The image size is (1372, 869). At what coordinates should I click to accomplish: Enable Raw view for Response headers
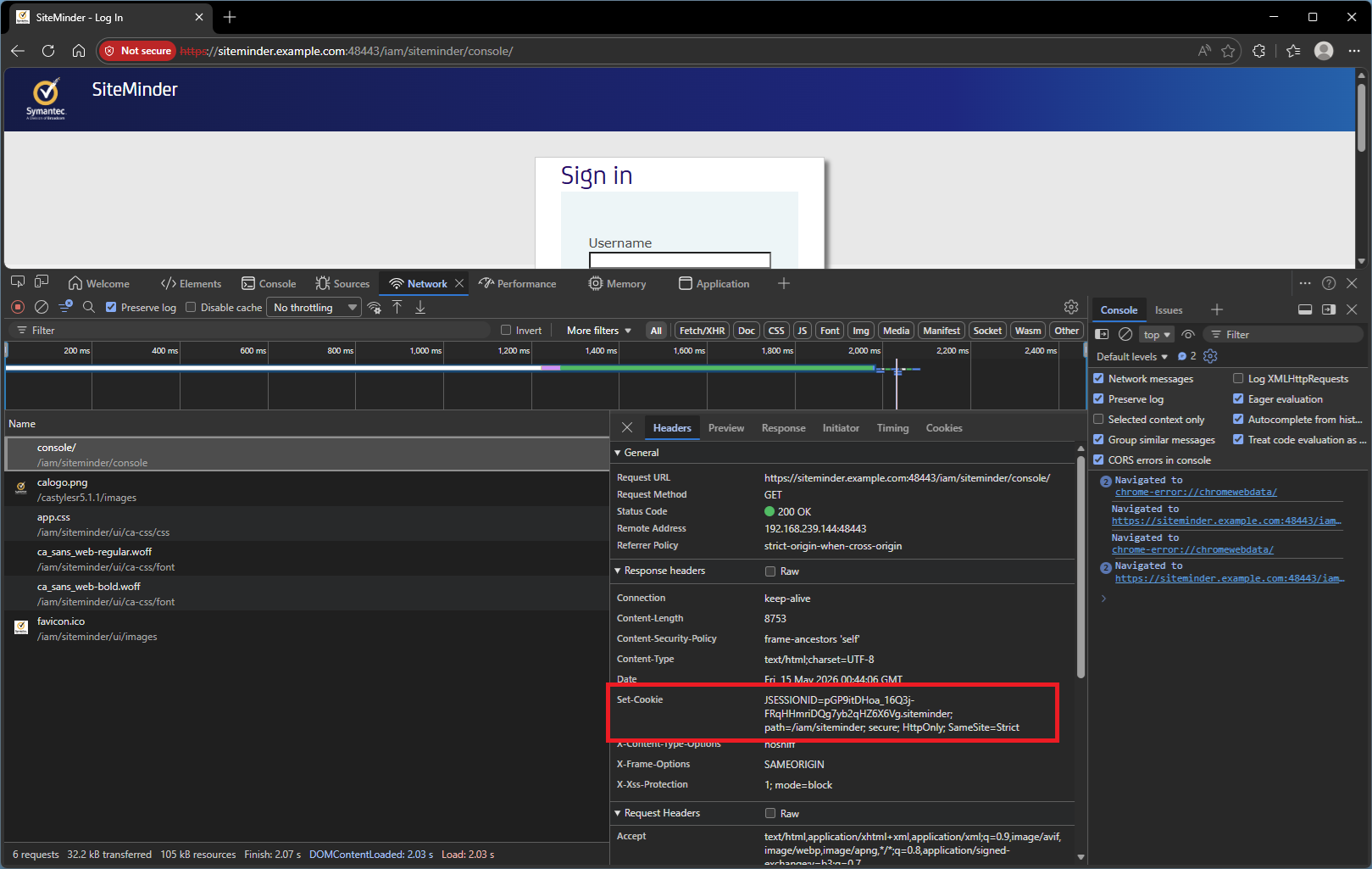click(770, 571)
